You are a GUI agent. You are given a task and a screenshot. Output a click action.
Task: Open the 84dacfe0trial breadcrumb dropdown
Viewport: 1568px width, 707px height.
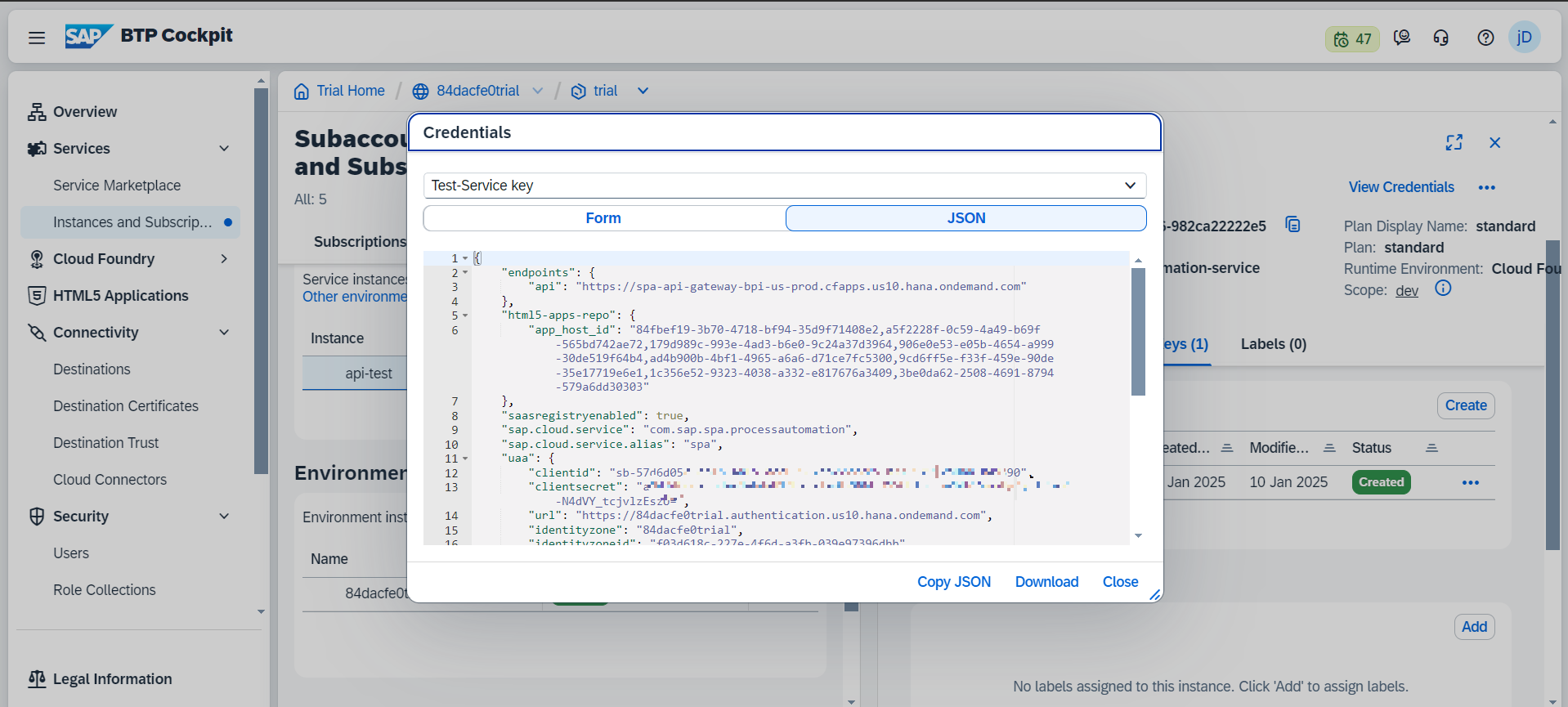537,91
